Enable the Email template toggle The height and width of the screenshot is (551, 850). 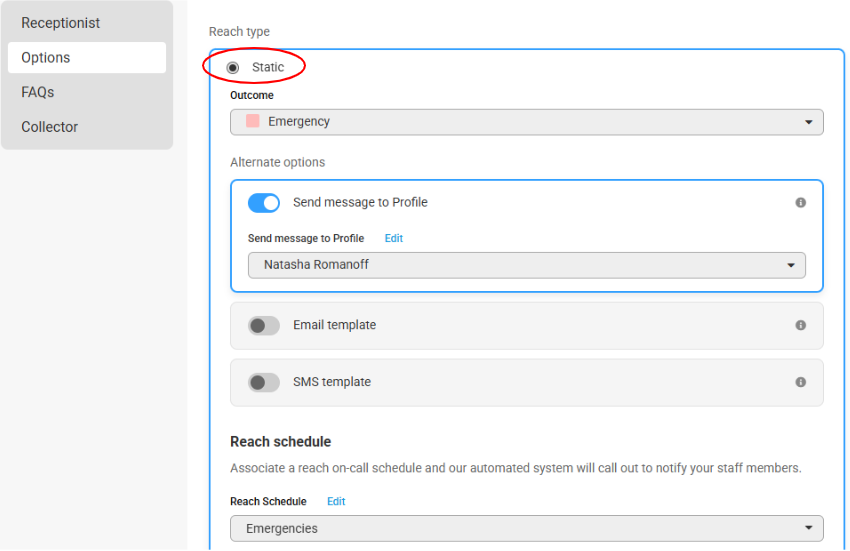[263, 325]
